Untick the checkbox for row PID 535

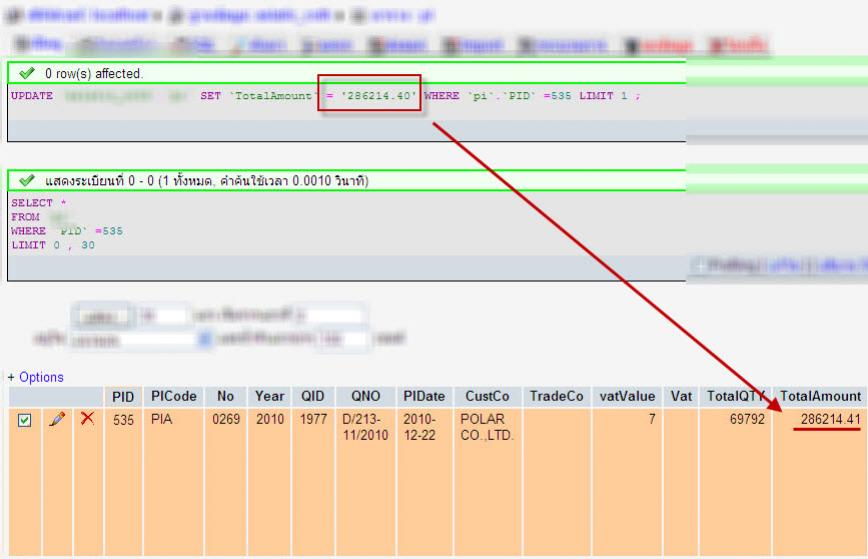click(24, 420)
